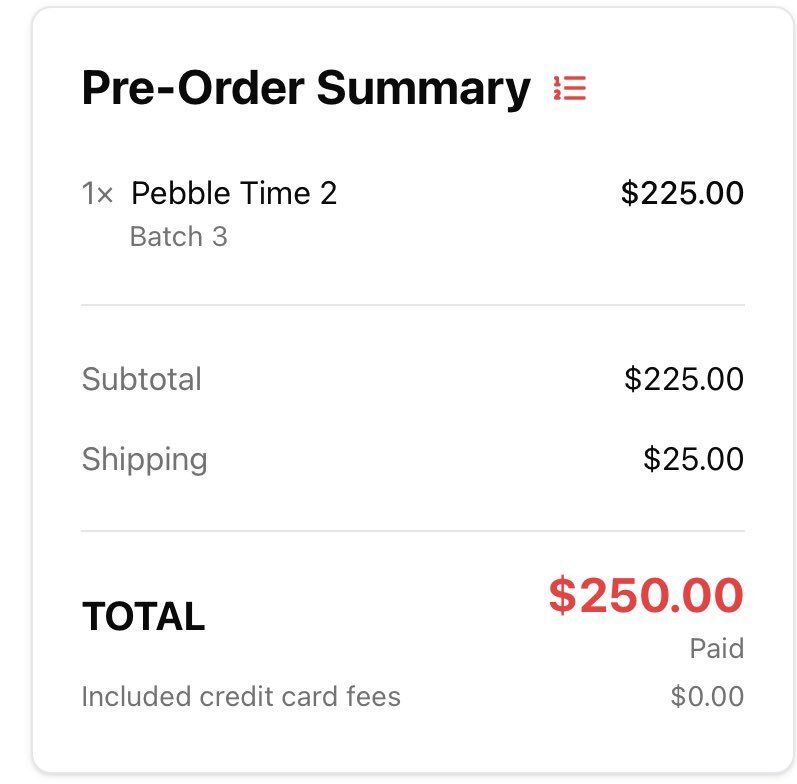Click the red list icon beside Pre-Order Summary
Screen dimensions: 797x784
pyautogui.click(x=569, y=89)
